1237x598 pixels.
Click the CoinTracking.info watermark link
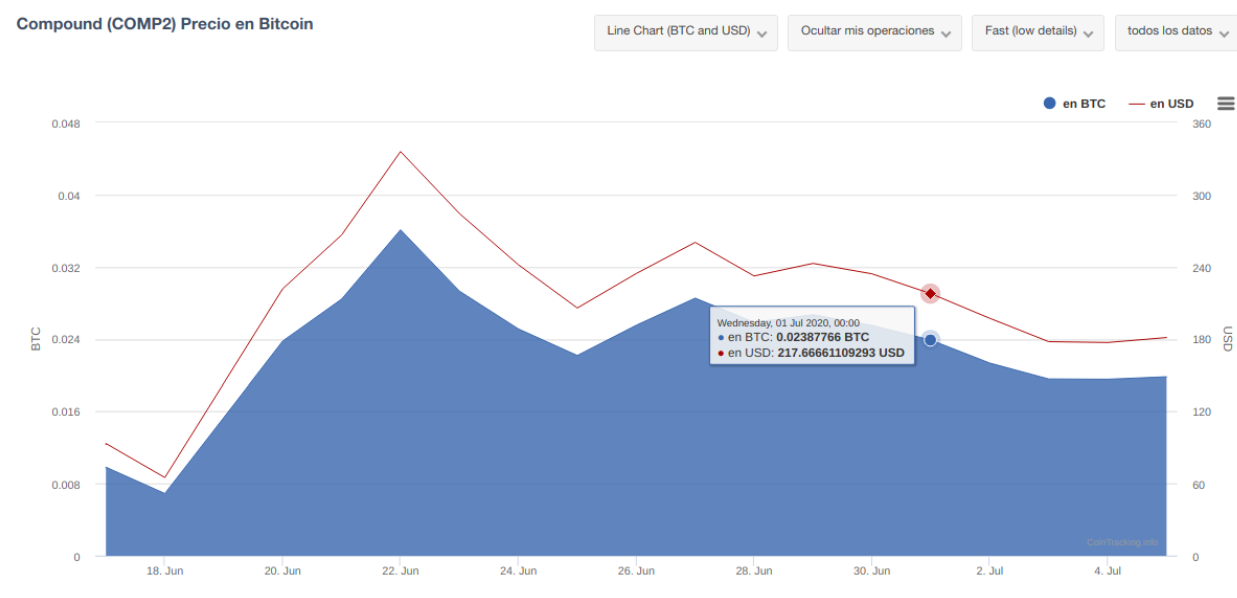point(1122,543)
